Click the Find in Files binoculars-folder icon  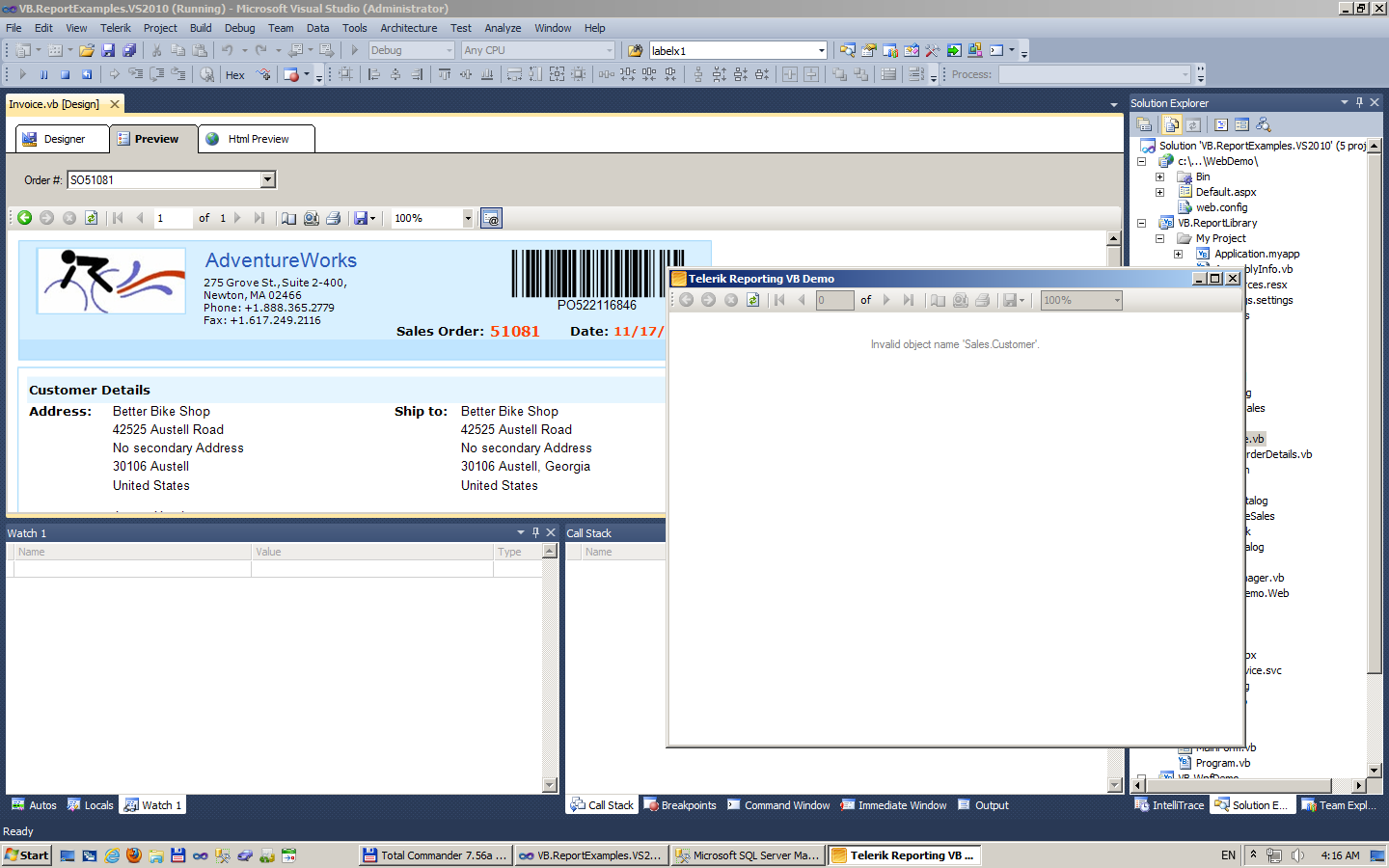636,50
